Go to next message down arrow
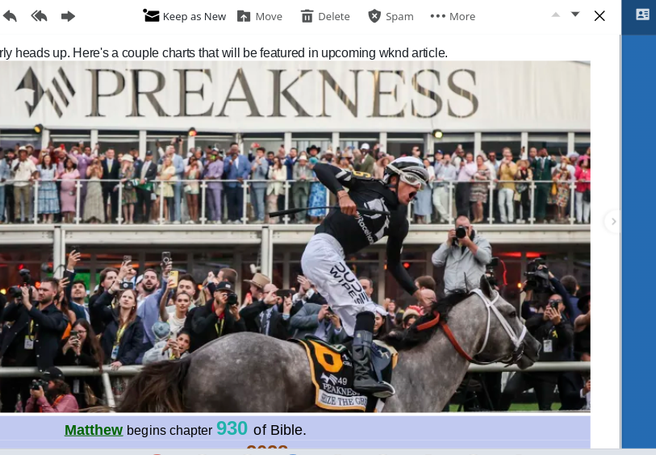The image size is (656, 455). 575,15
